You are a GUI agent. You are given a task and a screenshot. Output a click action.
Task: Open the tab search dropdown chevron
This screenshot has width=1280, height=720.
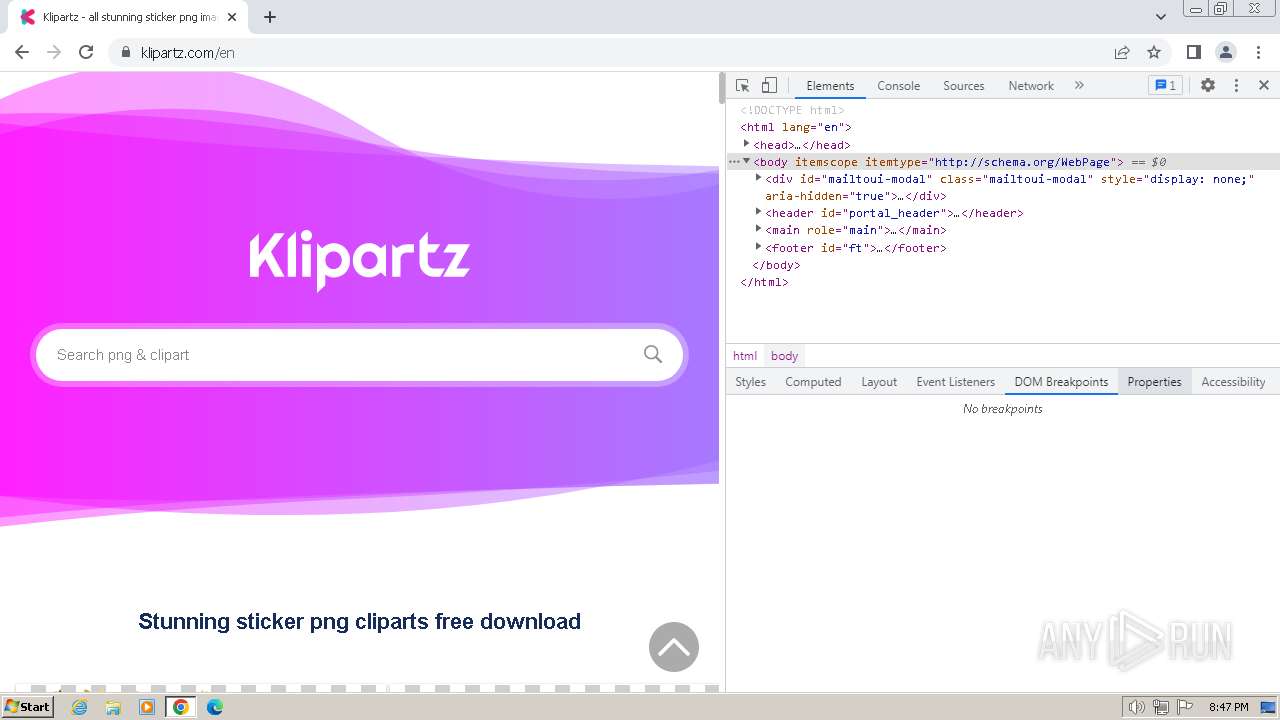point(1160,17)
